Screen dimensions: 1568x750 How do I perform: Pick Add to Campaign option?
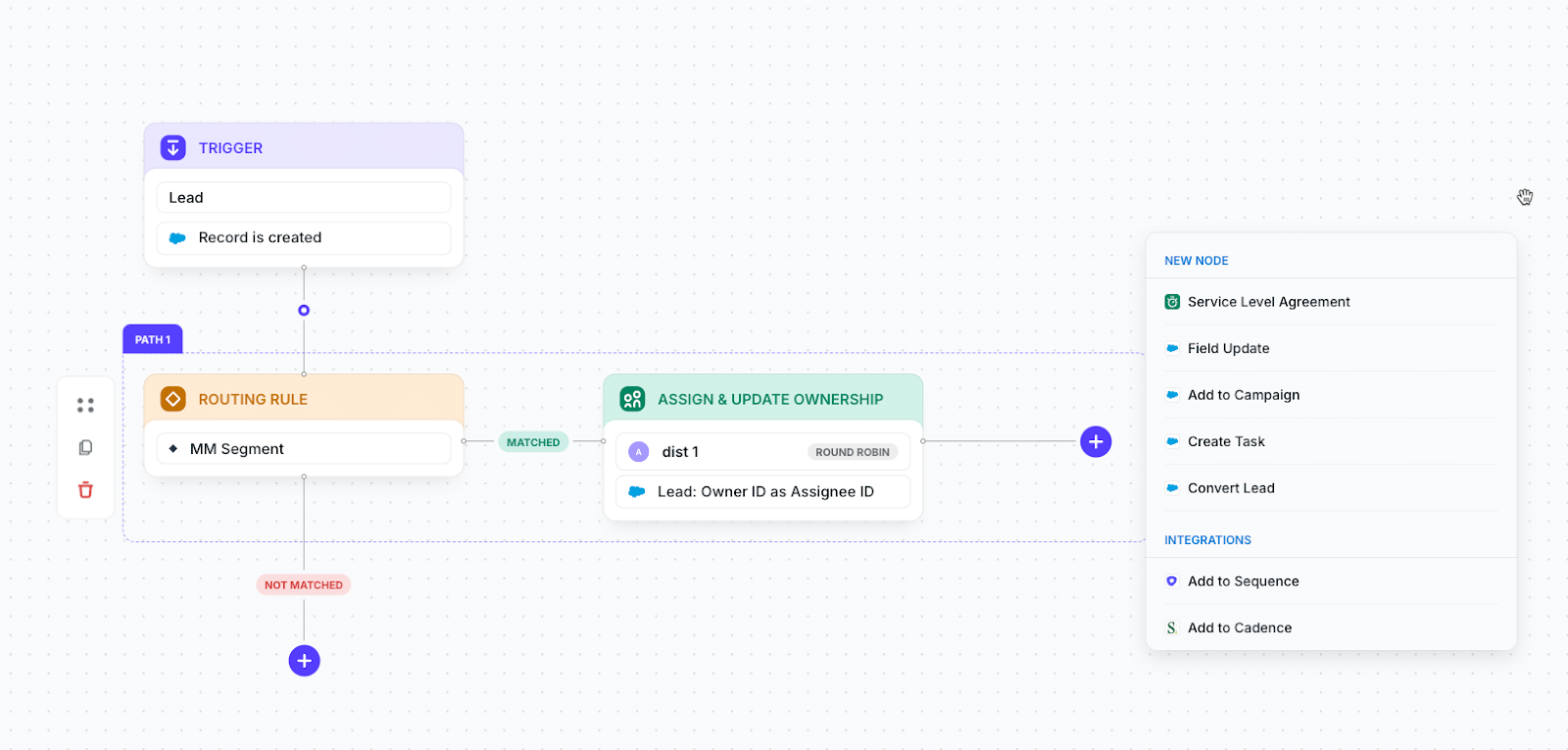pos(1243,395)
